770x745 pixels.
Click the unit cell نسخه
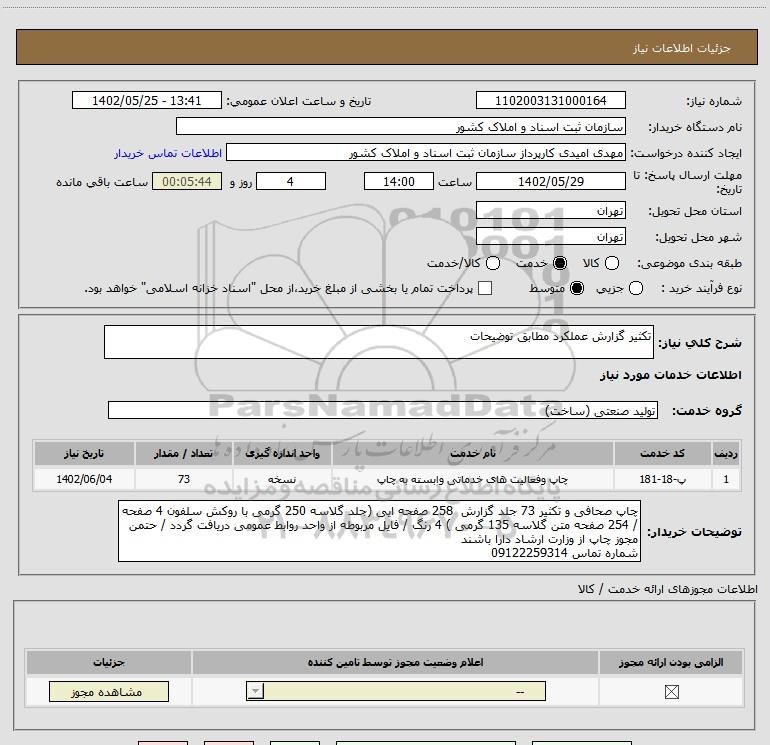point(282,479)
